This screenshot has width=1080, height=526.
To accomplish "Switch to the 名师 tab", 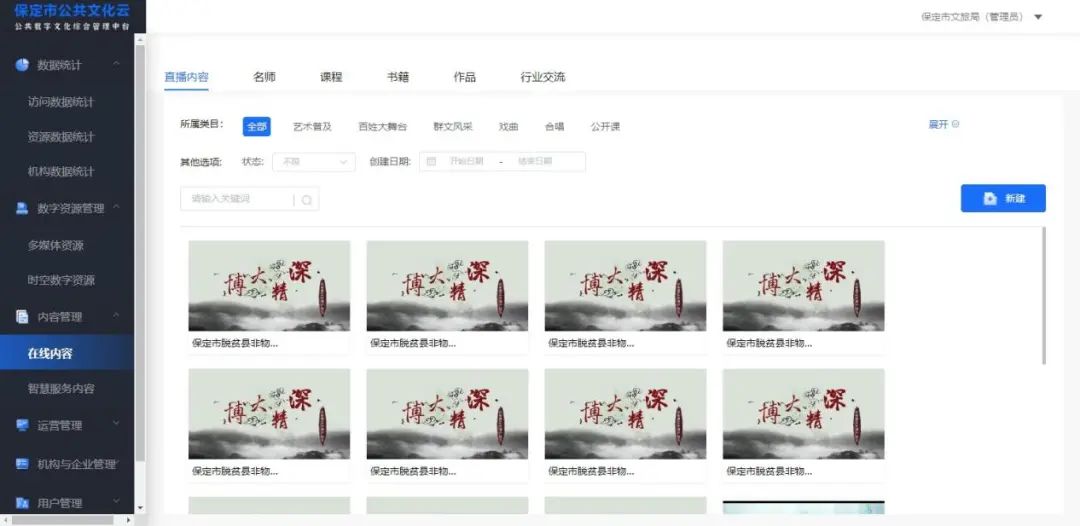I will [x=264, y=77].
